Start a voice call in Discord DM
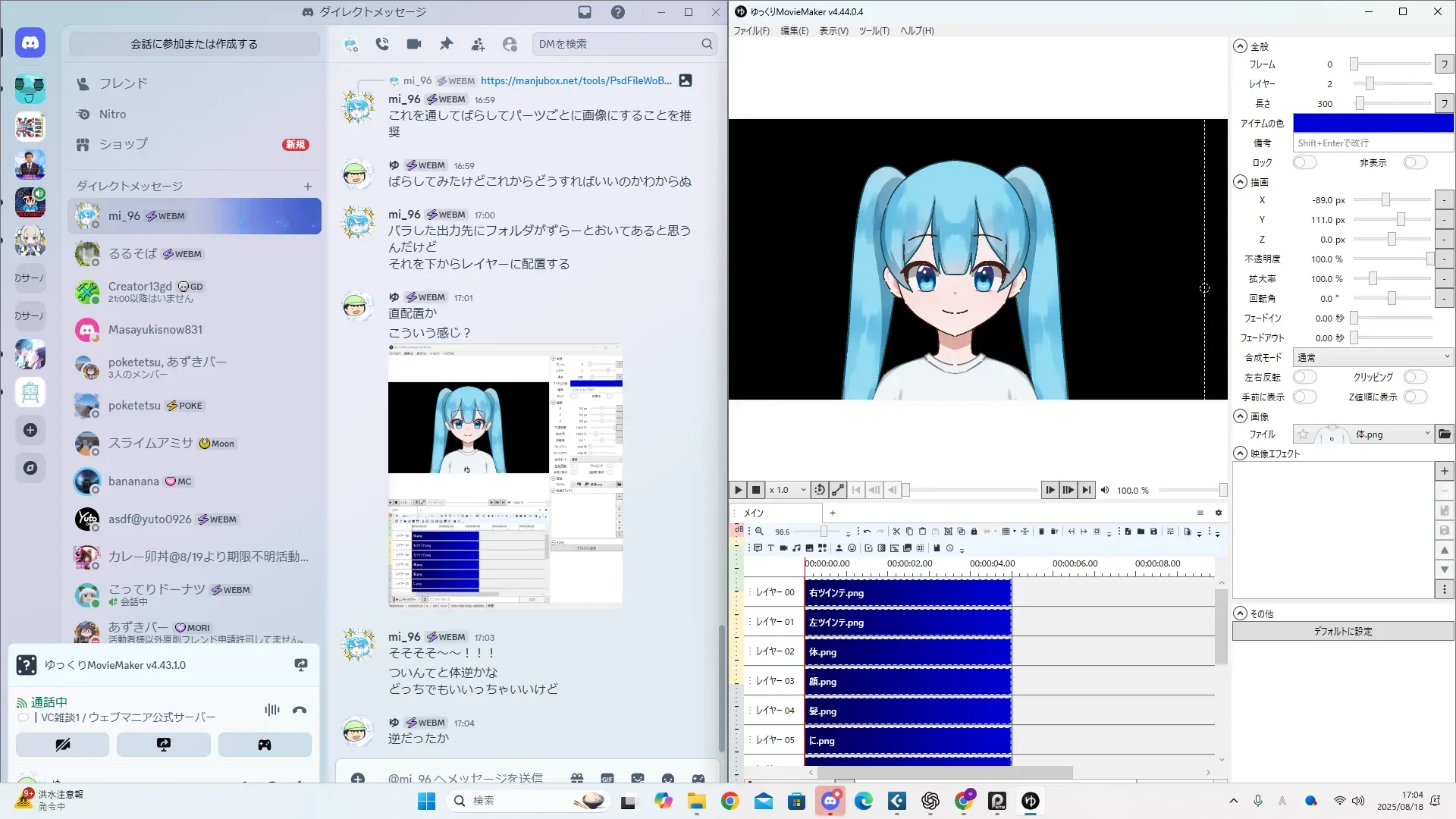The height and width of the screenshot is (819, 1456). click(x=382, y=44)
